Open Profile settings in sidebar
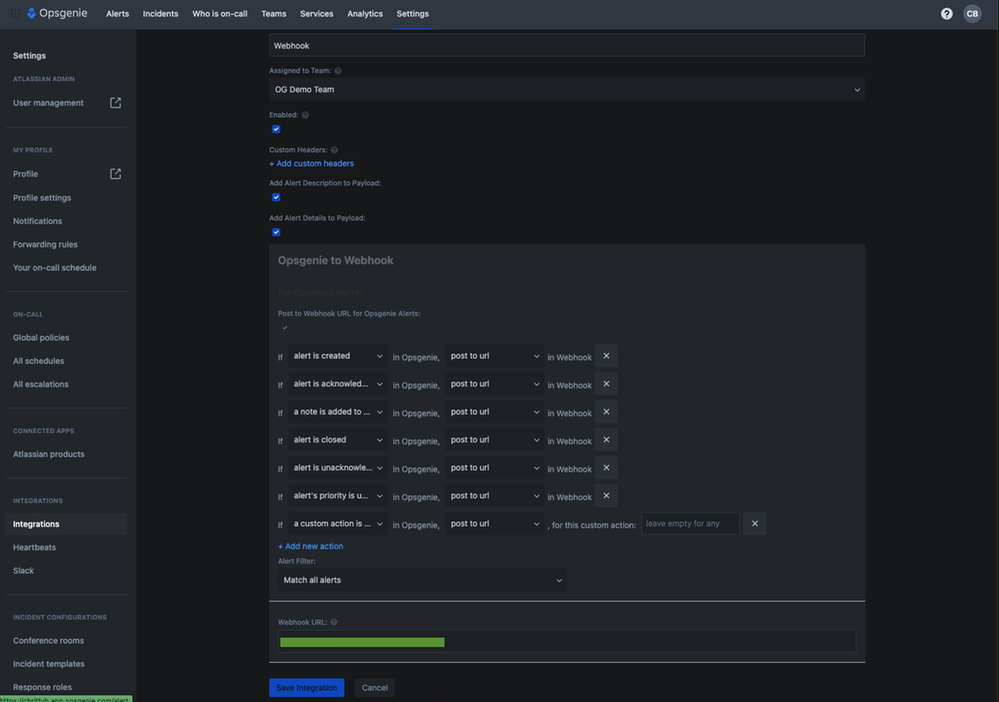The width and height of the screenshot is (999, 702). pyautogui.click(x=42, y=198)
